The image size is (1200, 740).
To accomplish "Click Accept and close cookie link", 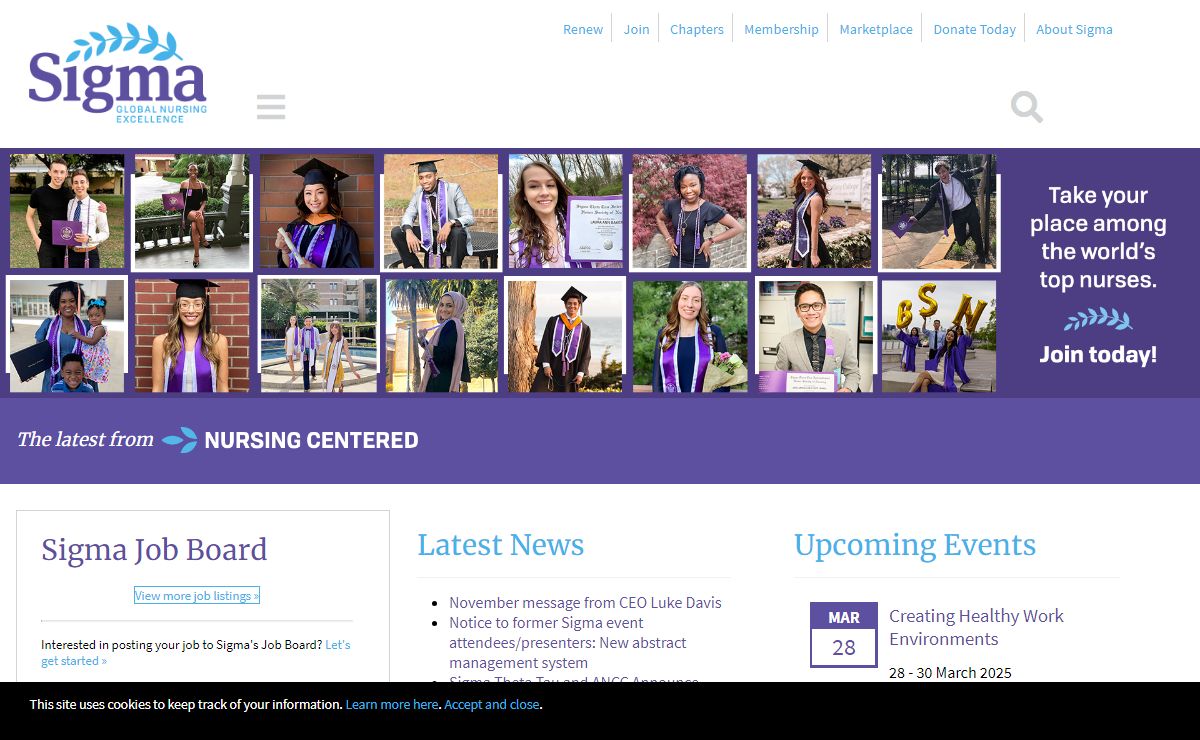I will [x=492, y=704].
